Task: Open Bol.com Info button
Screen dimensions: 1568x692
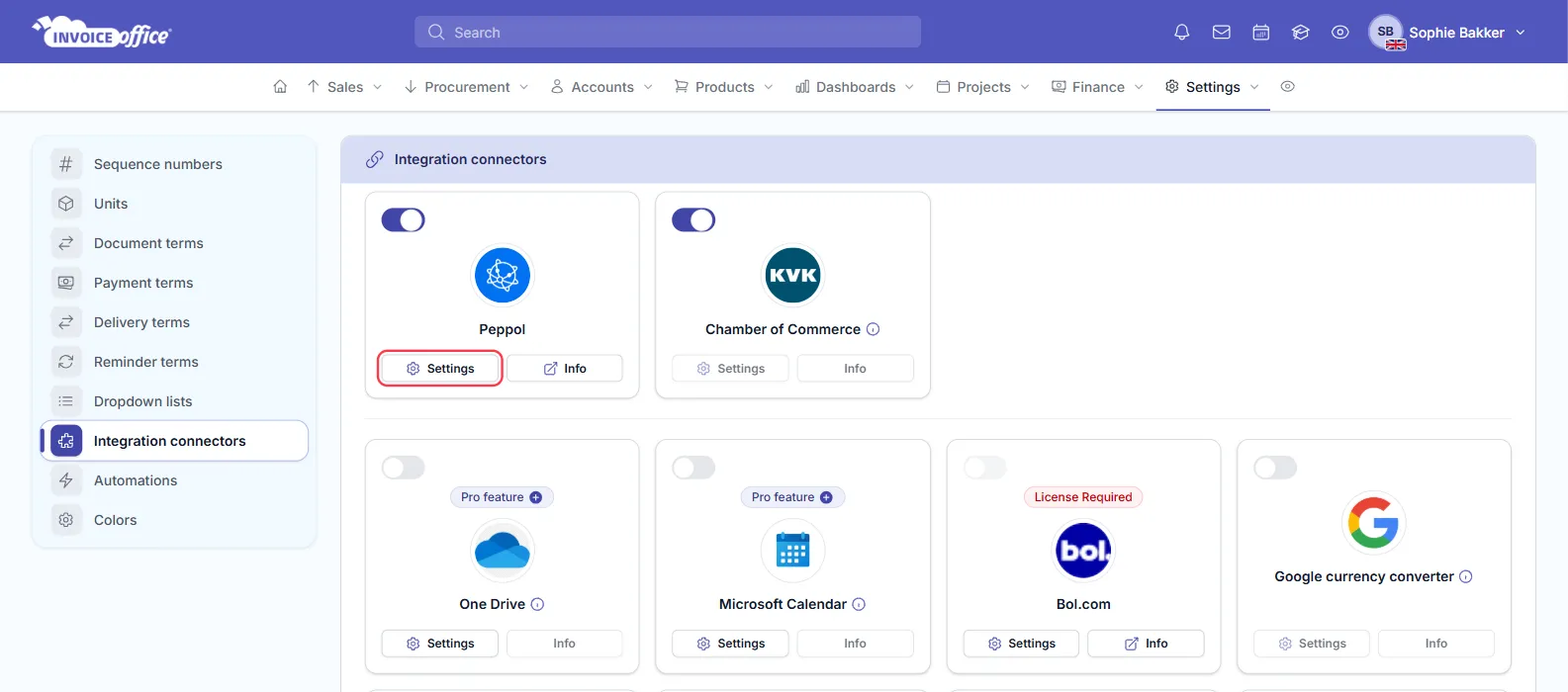Action: pyautogui.click(x=1146, y=644)
